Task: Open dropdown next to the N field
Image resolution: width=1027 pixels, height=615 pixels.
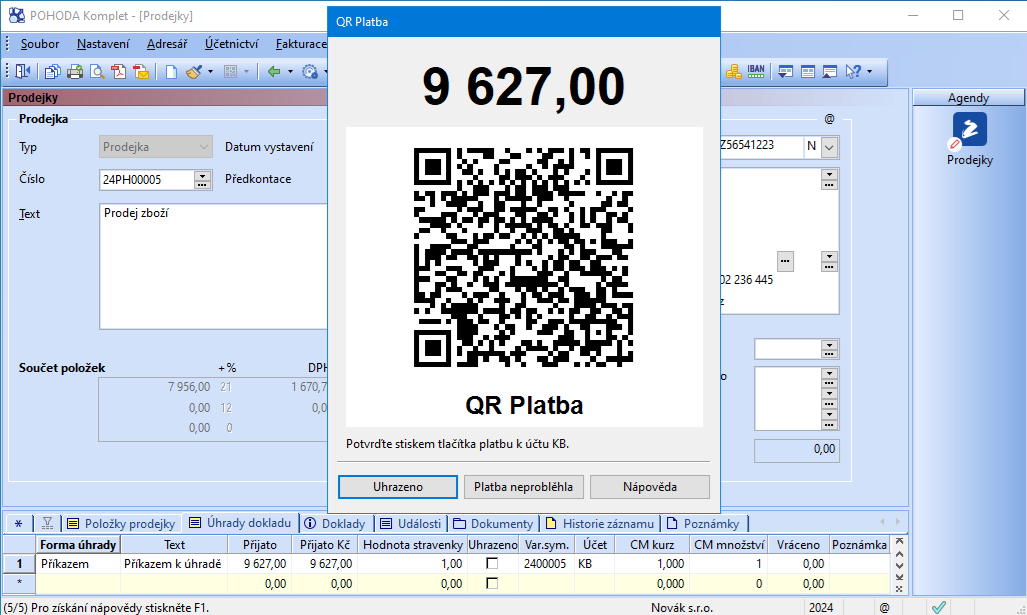Action: (829, 147)
